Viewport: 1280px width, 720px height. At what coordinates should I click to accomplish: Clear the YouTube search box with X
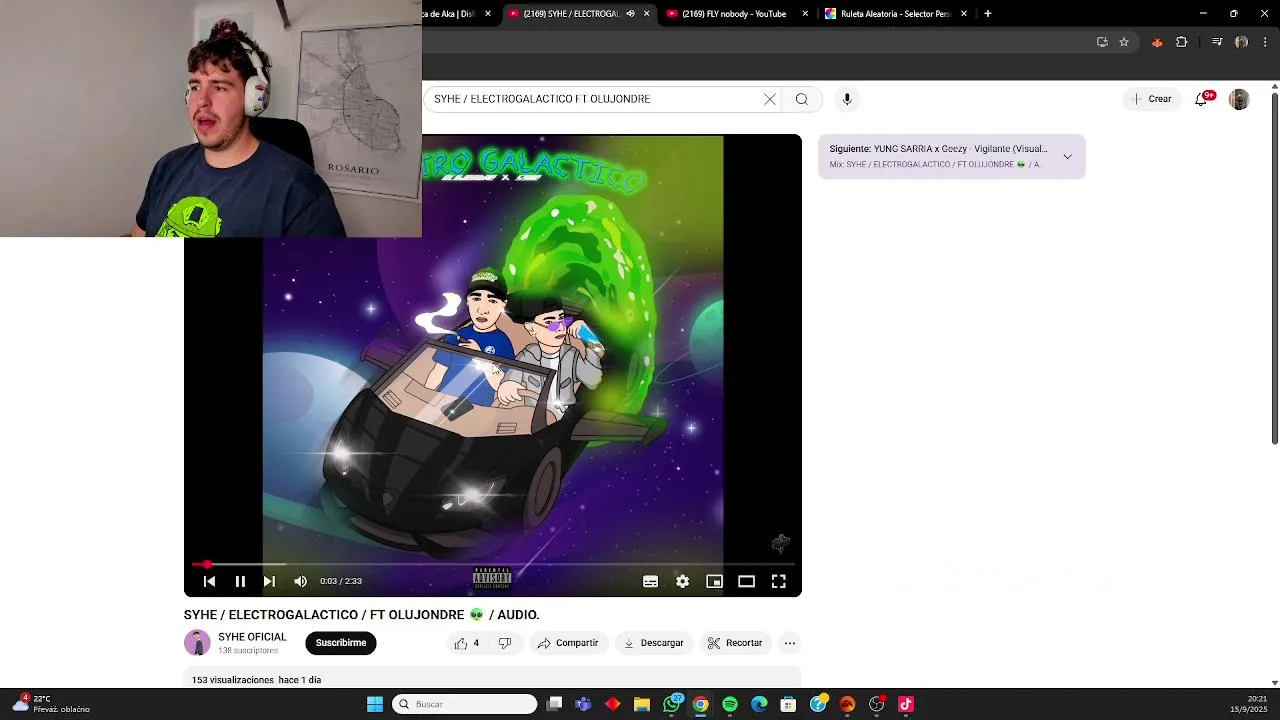[x=770, y=99]
